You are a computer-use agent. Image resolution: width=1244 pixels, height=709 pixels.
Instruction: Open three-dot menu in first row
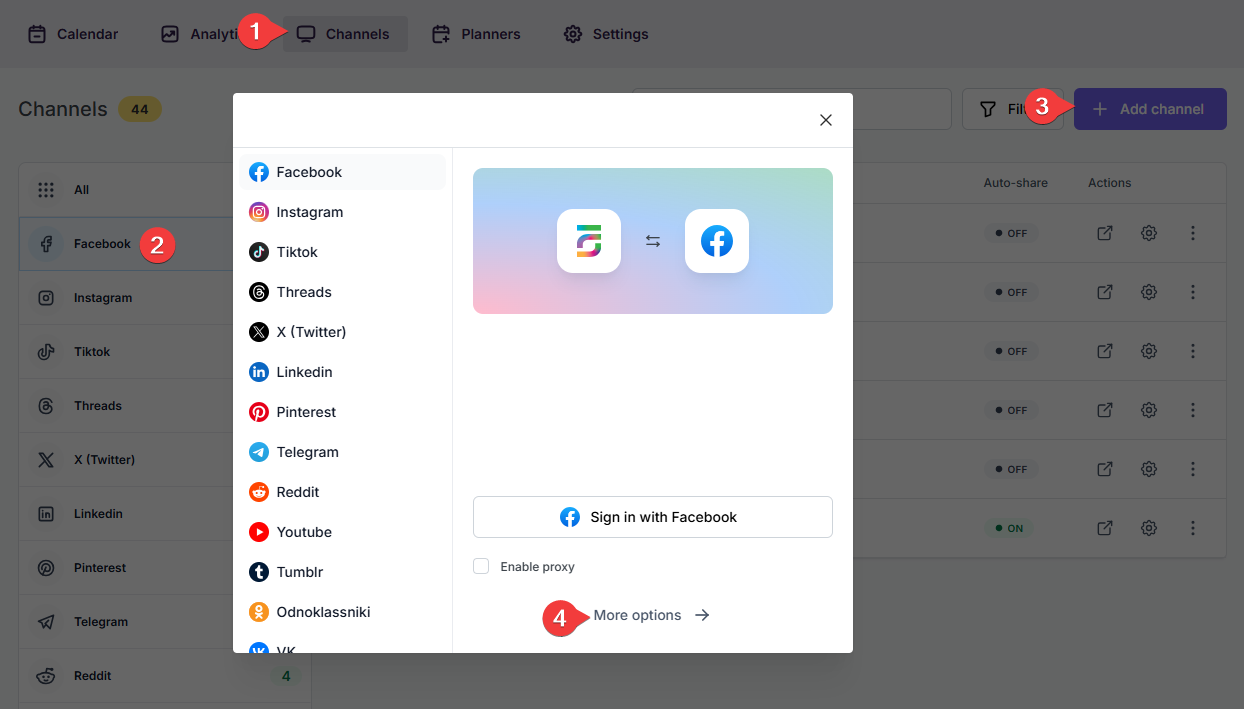point(1193,233)
